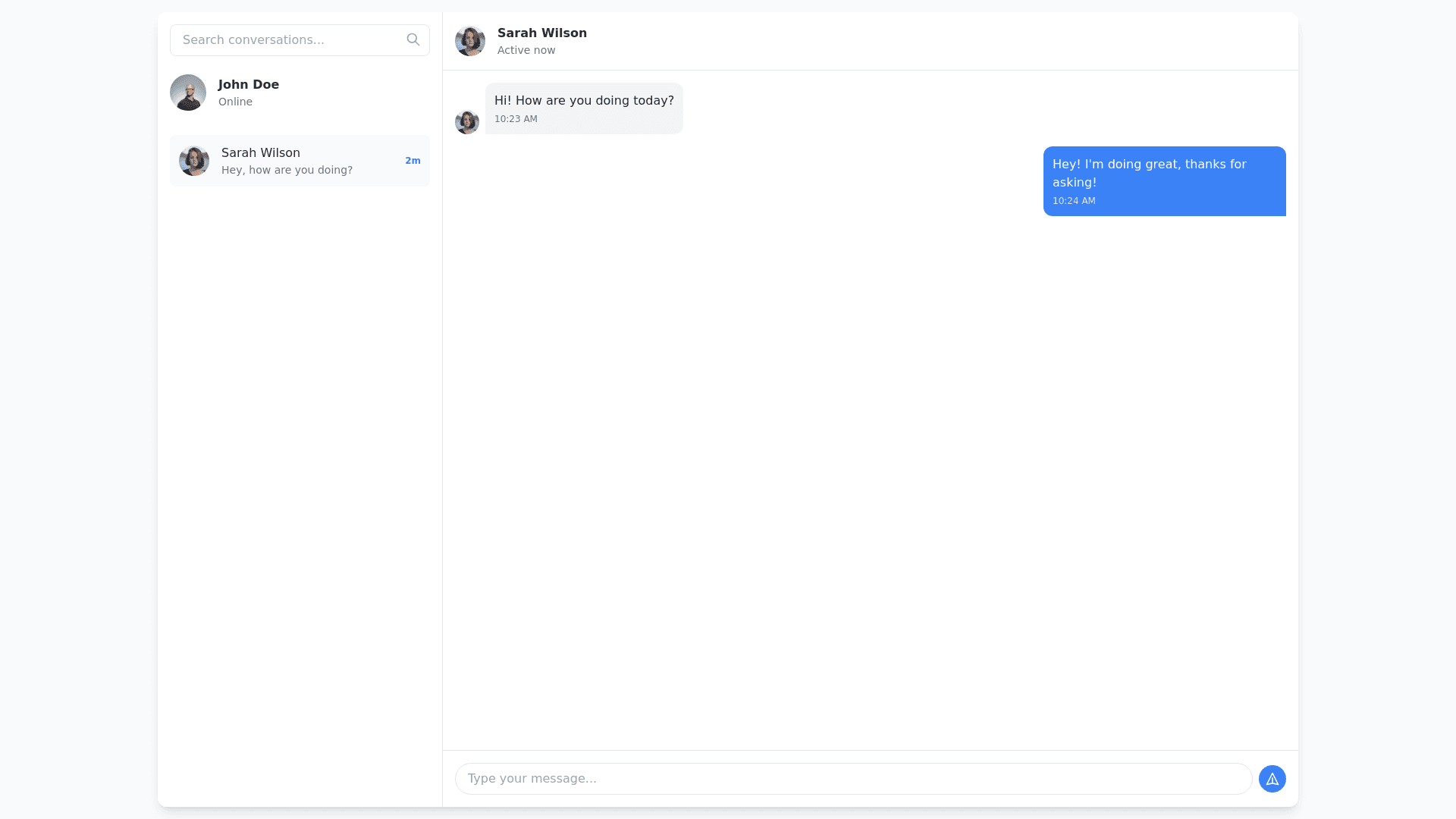This screenshot has height=819, width=1456.
Task: Click the John Doe profile name
Action: [x=249, y=85]
